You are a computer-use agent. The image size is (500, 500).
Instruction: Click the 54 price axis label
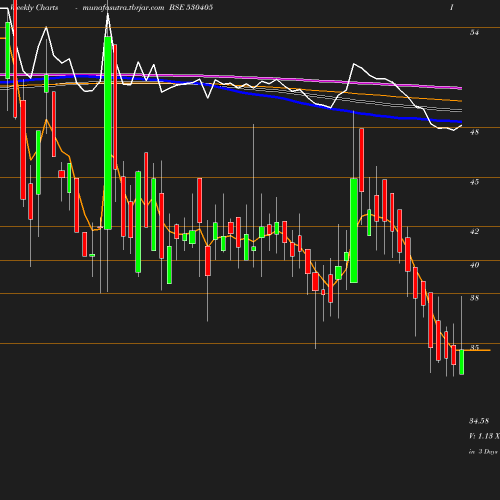pos(474,32)
